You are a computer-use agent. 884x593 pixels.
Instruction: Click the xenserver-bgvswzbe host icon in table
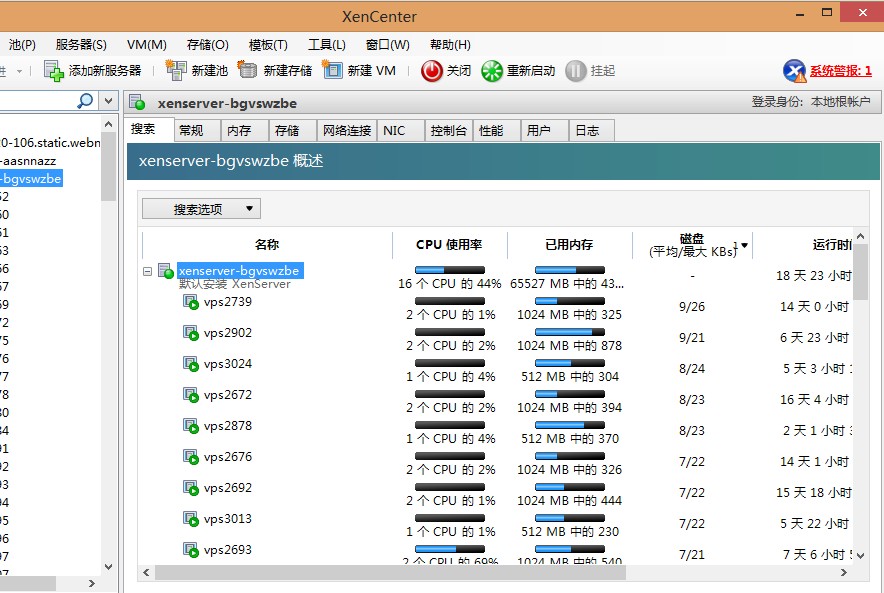point(166,271)
